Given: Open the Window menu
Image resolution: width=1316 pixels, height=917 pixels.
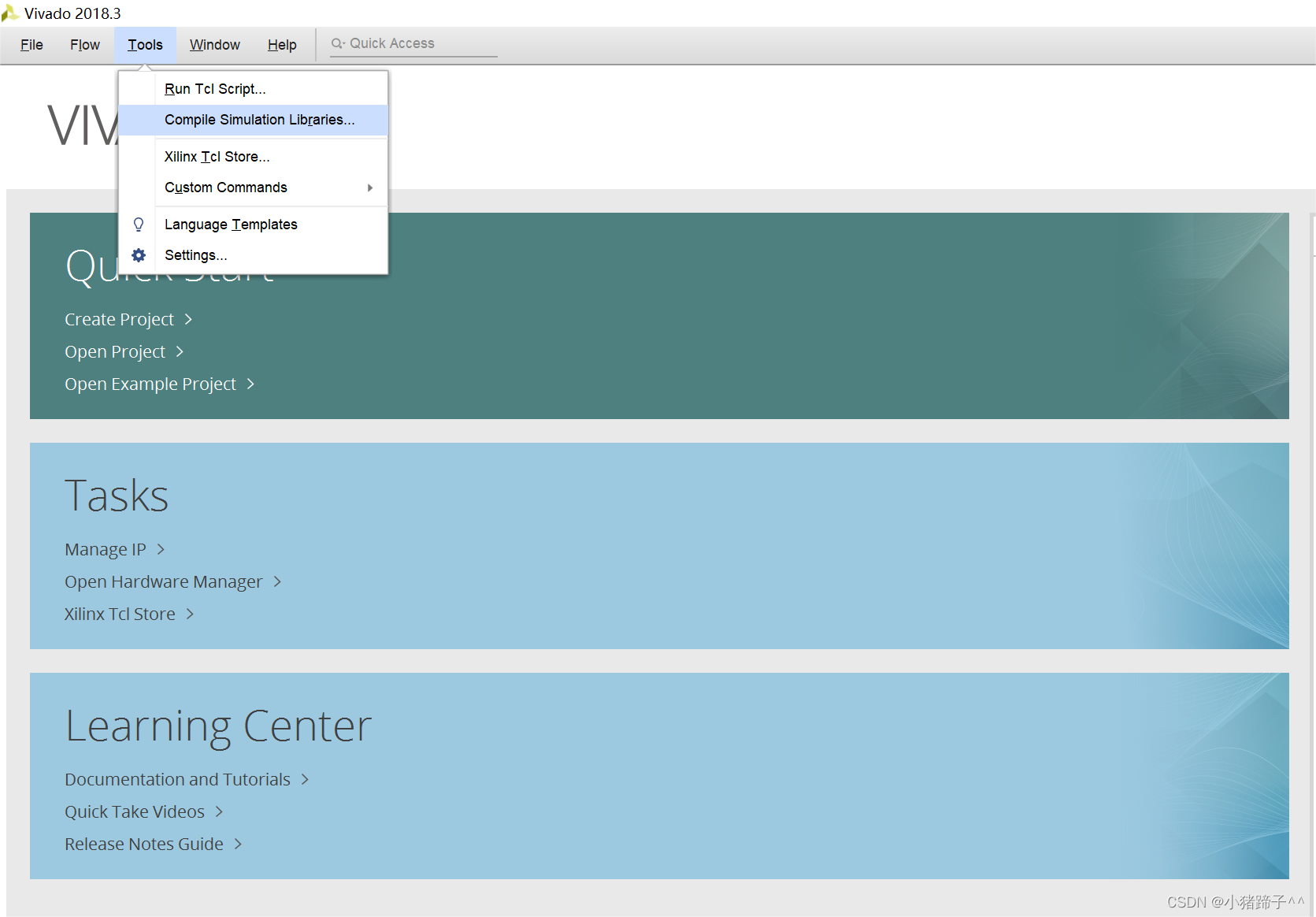Looking at the screenshot, I should pos(215,45).
